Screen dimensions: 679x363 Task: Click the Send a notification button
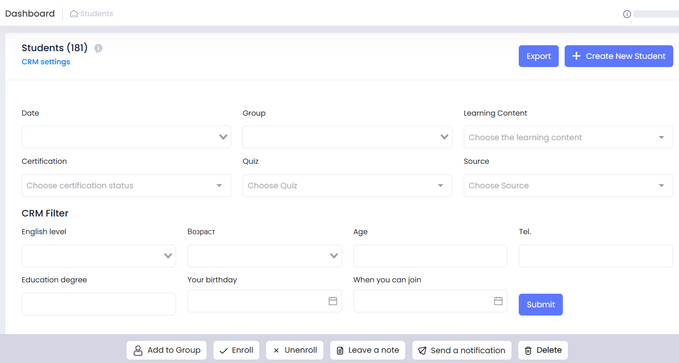tap(462, 350)
